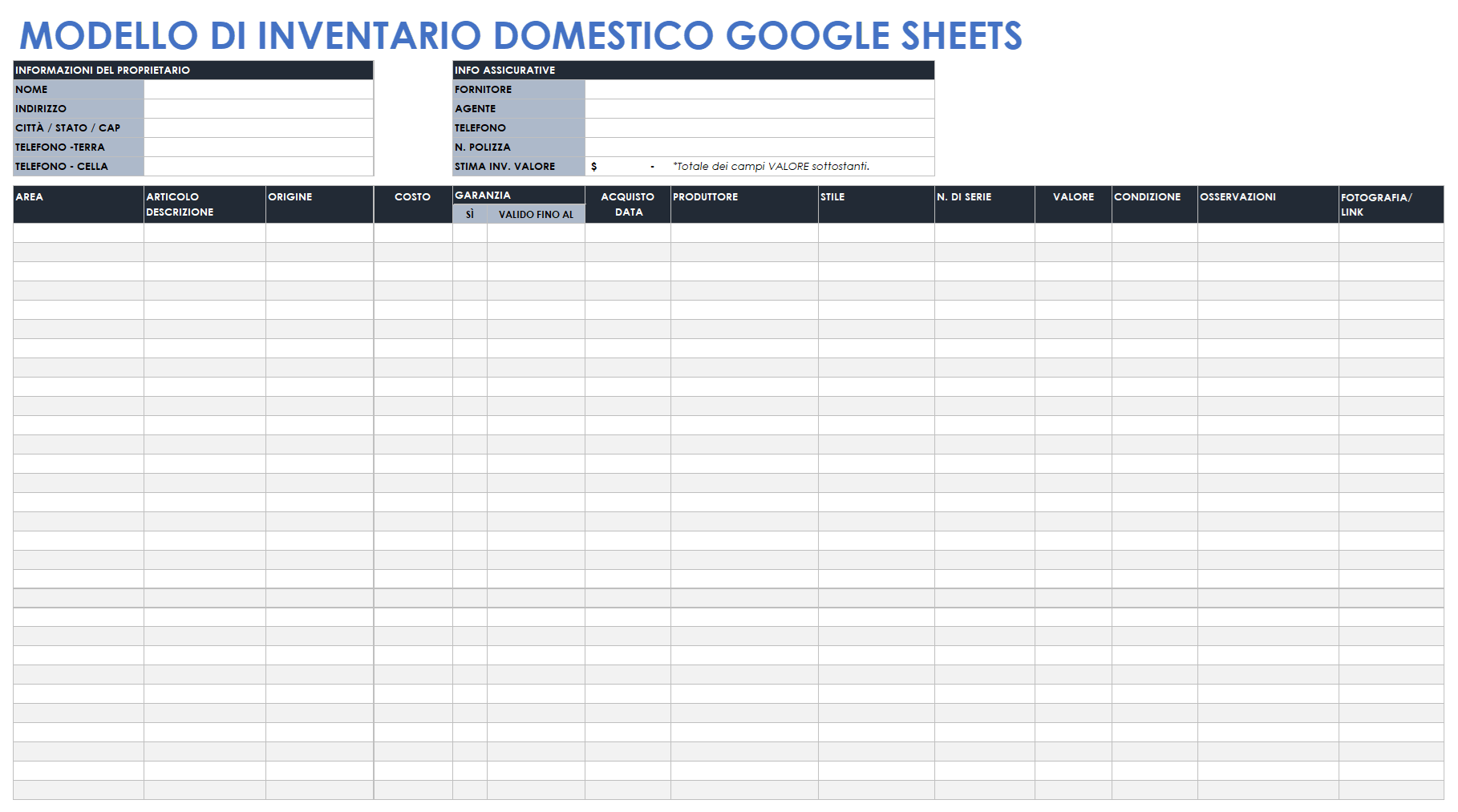1458x812 pixels.
Task: Click the first empty cell under PRODUTTORE
Action: tap(744, 233)
